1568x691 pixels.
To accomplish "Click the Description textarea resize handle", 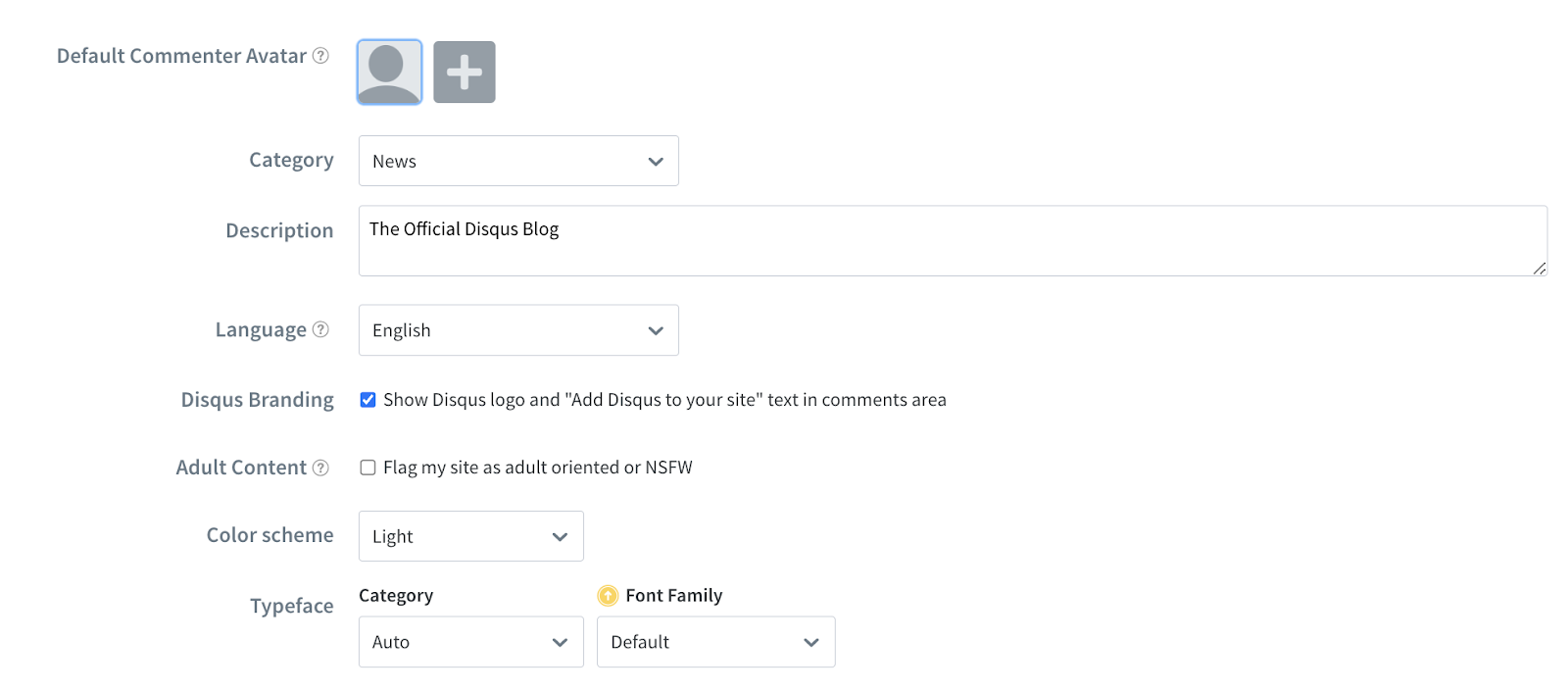I will (x=1540, y=269).
